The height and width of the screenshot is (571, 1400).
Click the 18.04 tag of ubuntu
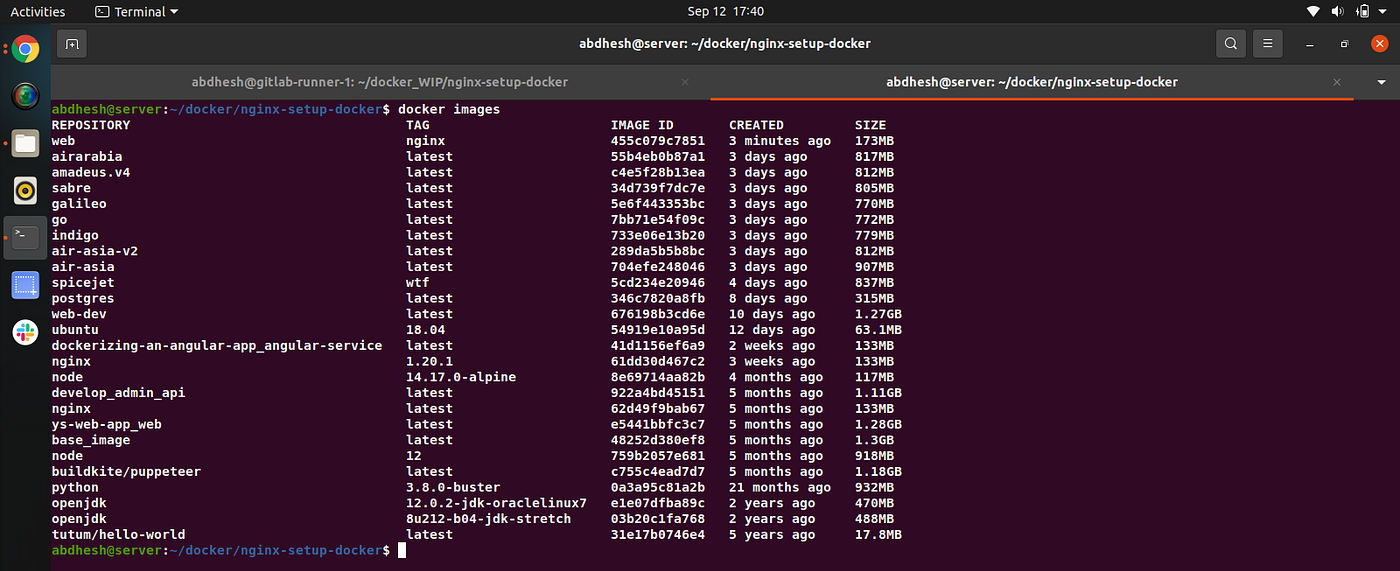(426, 330)
